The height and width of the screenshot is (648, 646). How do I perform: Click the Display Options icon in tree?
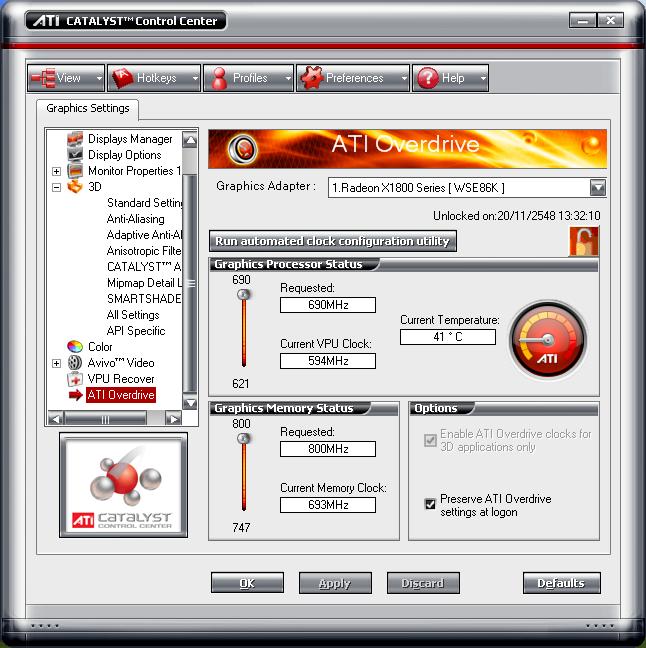coord(75,155)
